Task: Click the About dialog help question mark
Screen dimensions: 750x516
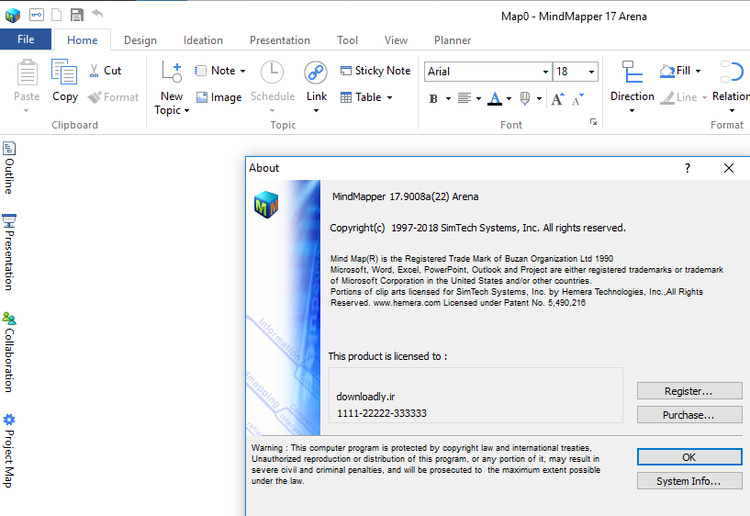Action: coord(687,168)
